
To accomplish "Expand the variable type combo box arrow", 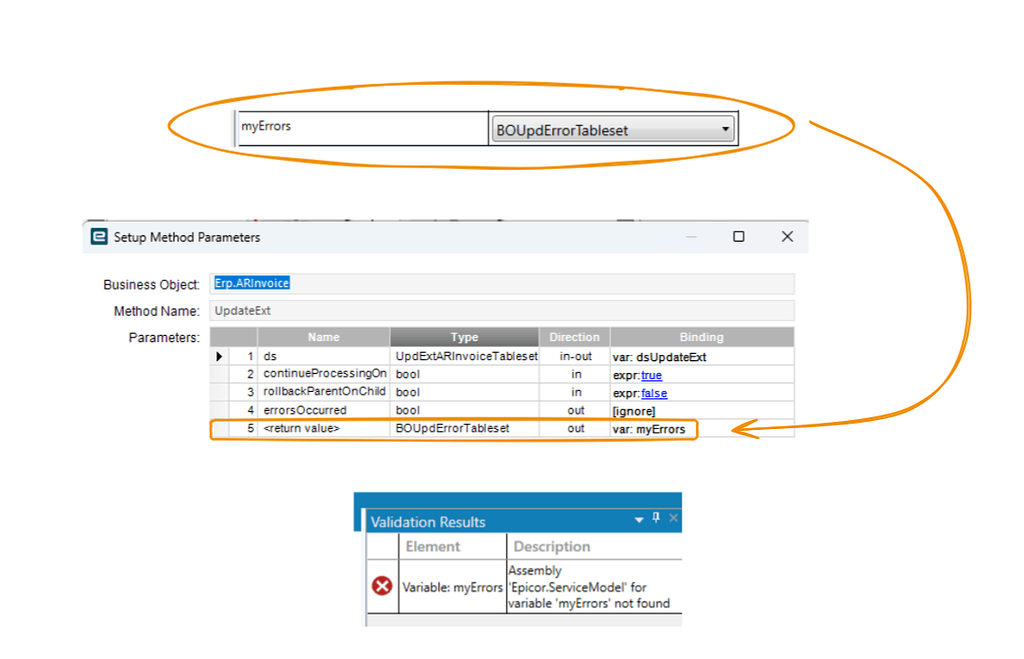I will point(726,128).
